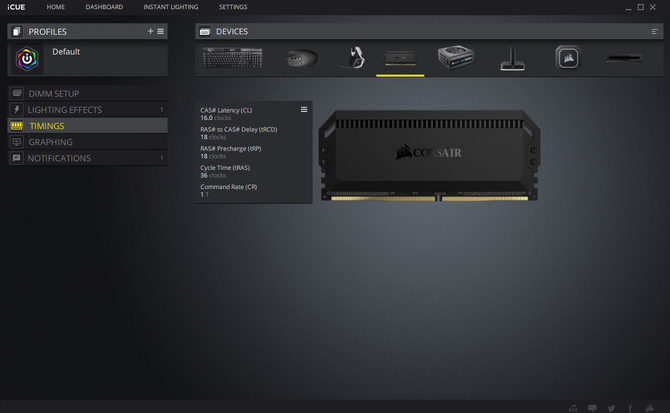Select the power supply unit icon

click(455, 58)
